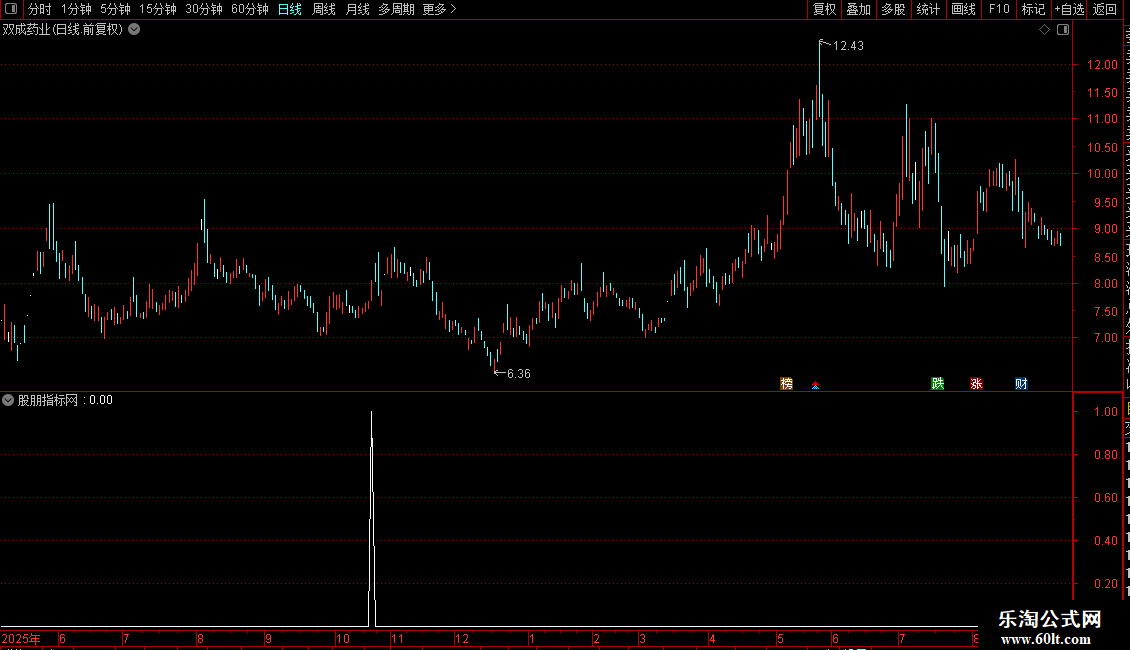Click the blue 财 marker icon
Screen dimensions: 1130x650
click(1021, 383)
